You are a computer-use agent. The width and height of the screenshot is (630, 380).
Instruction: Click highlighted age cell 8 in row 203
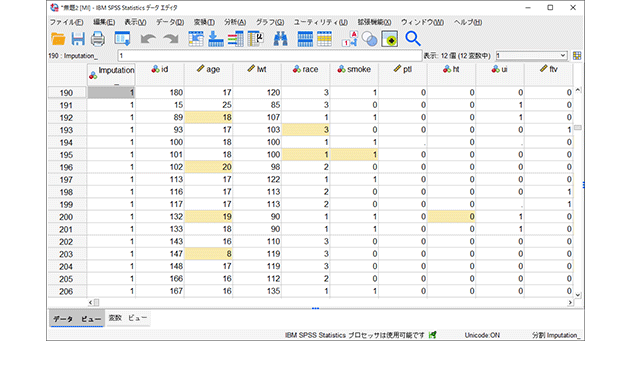click(209, 254)
